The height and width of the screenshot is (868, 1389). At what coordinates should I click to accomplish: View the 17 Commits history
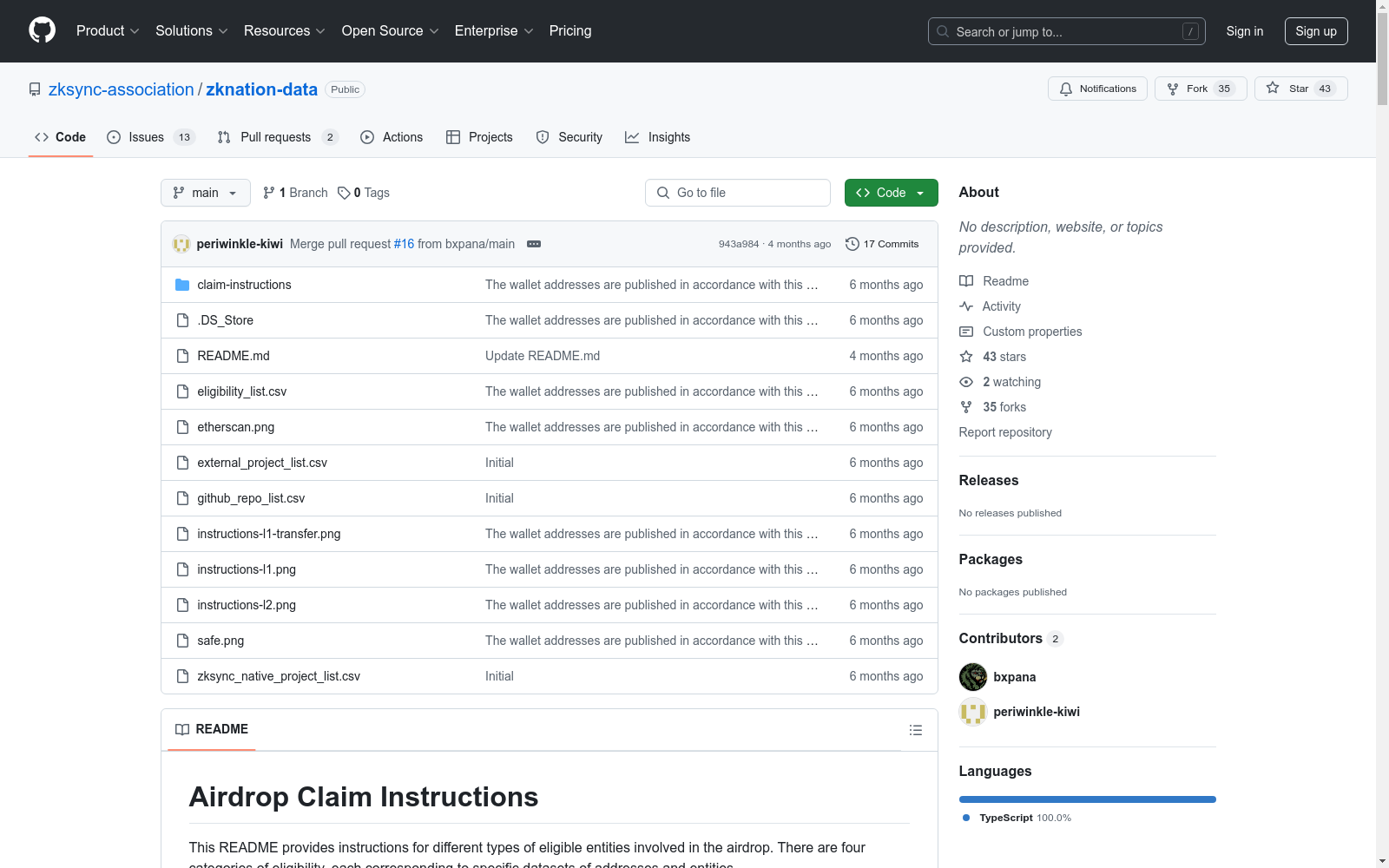(x=882, y=244)
